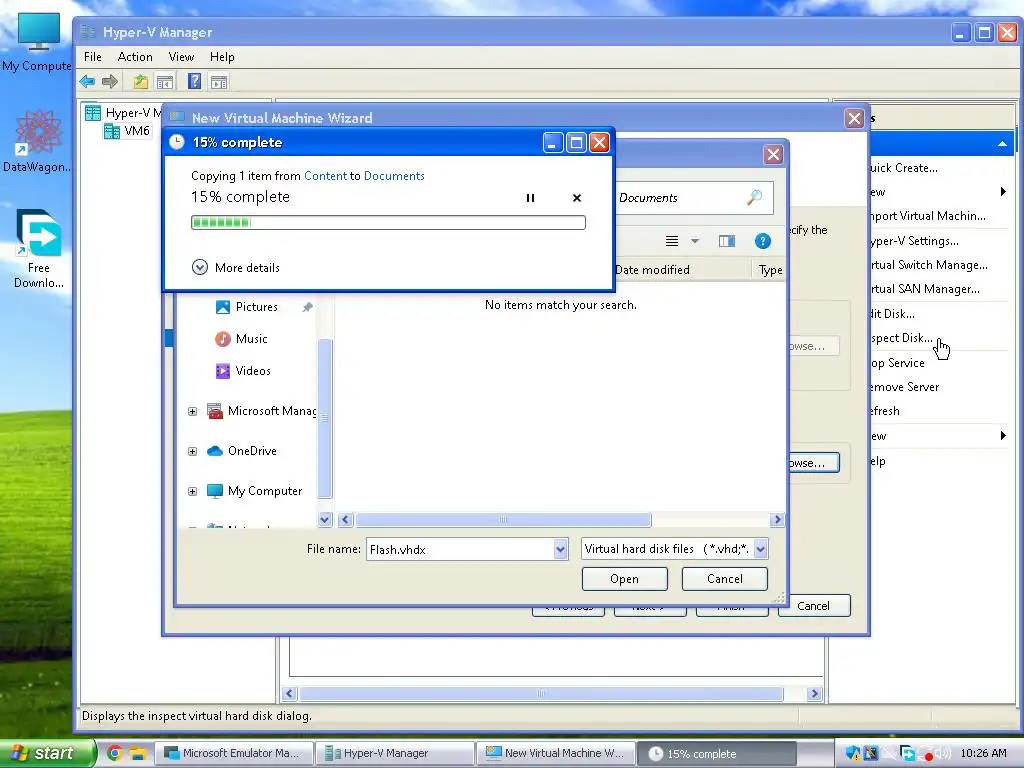1024x768 pixels.
Task: Expand the My Computer node
Action: pos(192,491)
